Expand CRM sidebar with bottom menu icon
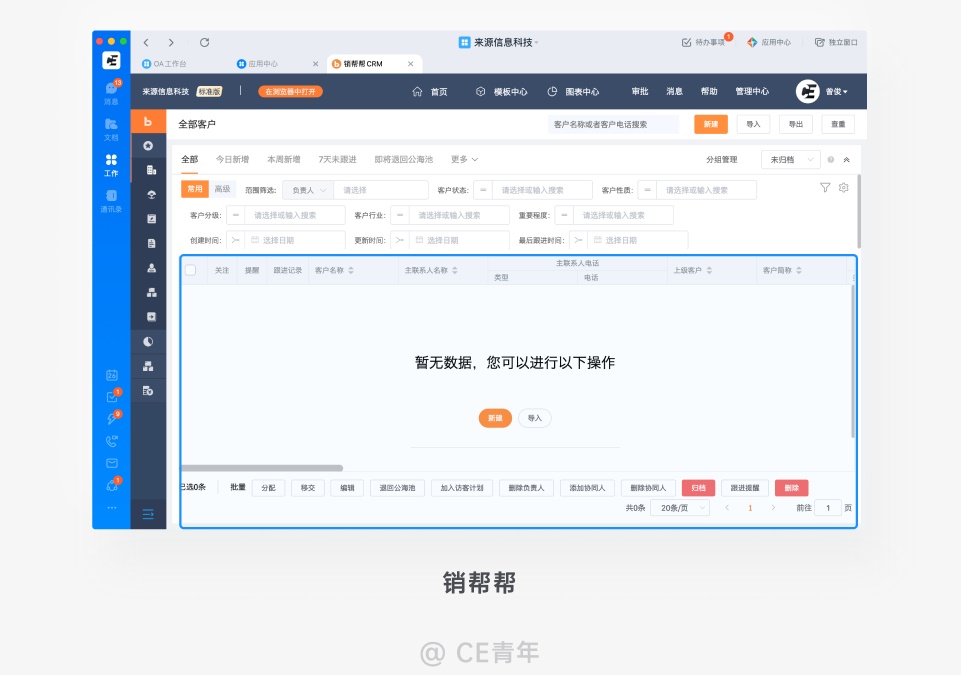 click(x=148, y=514)
